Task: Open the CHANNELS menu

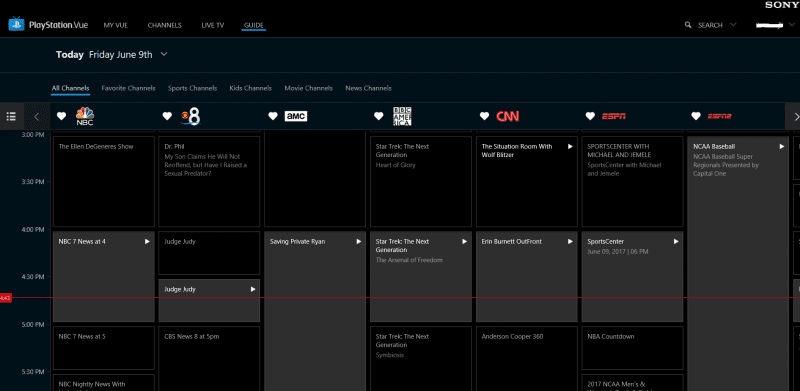Action: tap(164, 25)
